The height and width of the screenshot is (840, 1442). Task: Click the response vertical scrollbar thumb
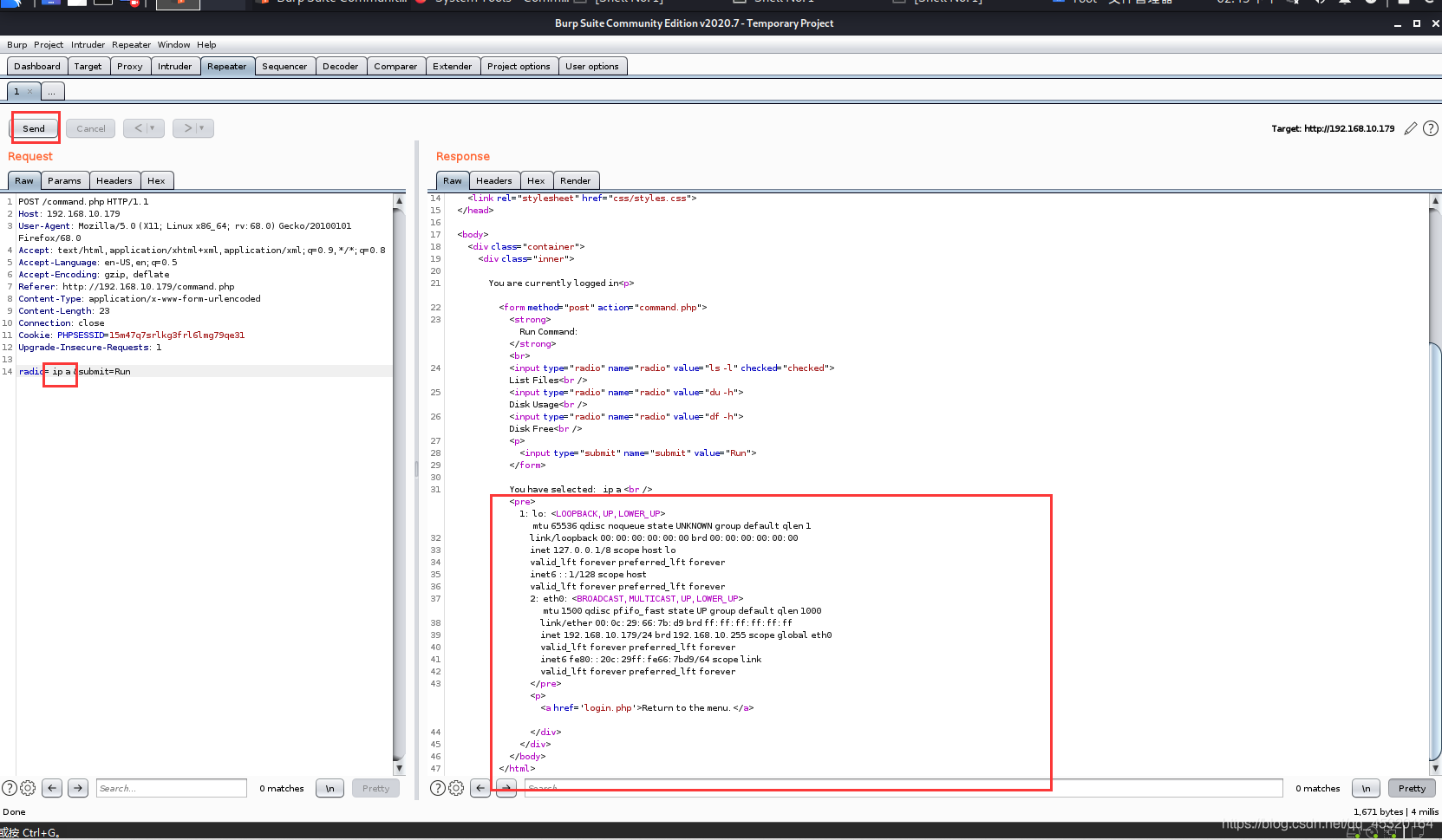coord(1435,550)
